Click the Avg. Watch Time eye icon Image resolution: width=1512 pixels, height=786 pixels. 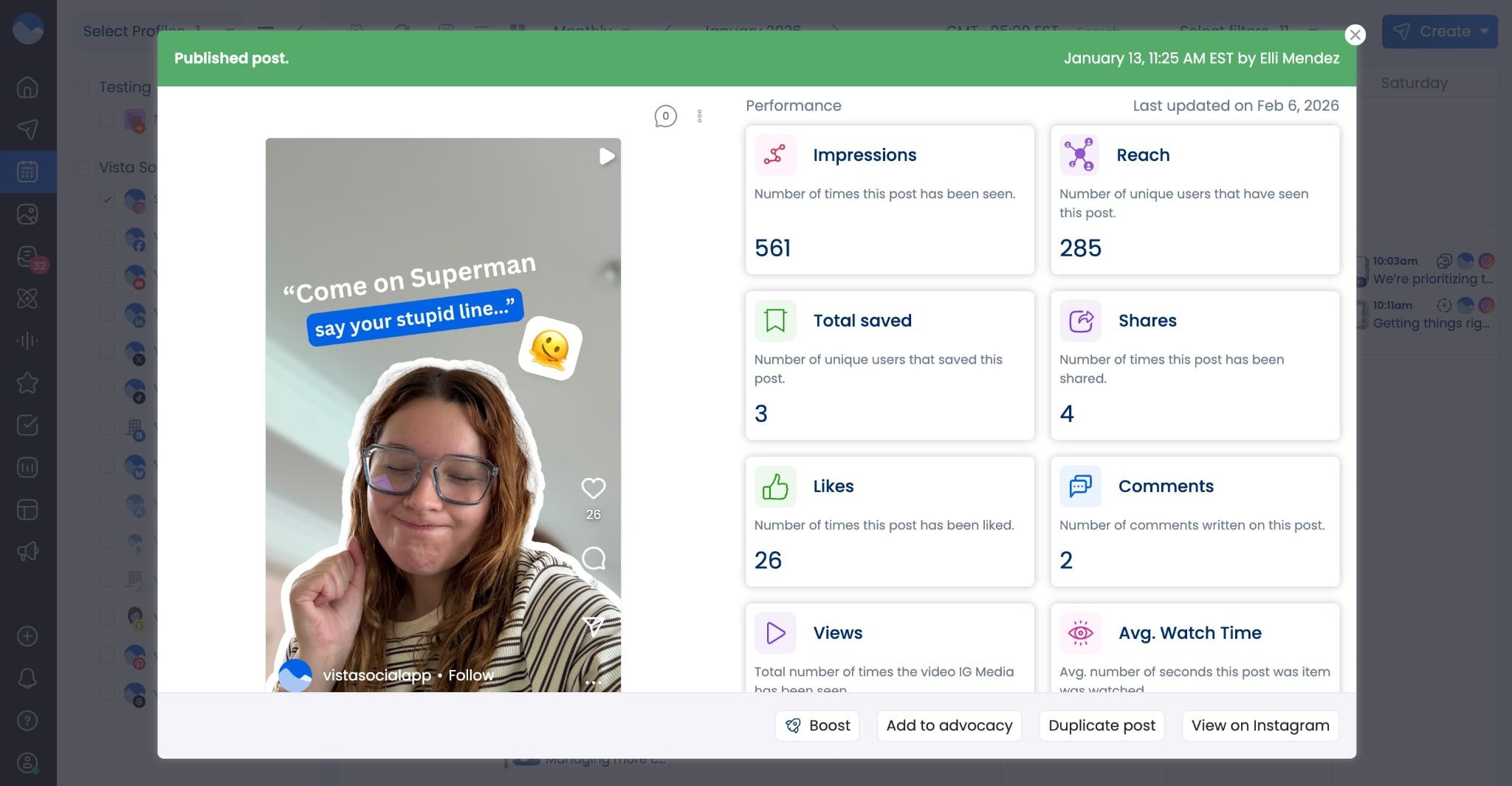coord(1080,633)
